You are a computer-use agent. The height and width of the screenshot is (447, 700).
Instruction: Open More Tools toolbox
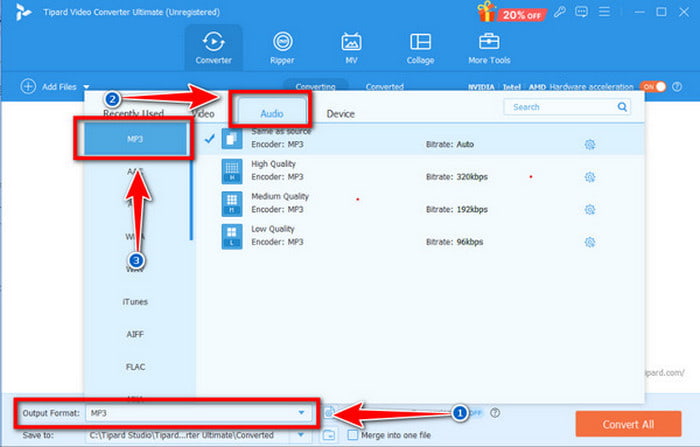coord(489,48)
